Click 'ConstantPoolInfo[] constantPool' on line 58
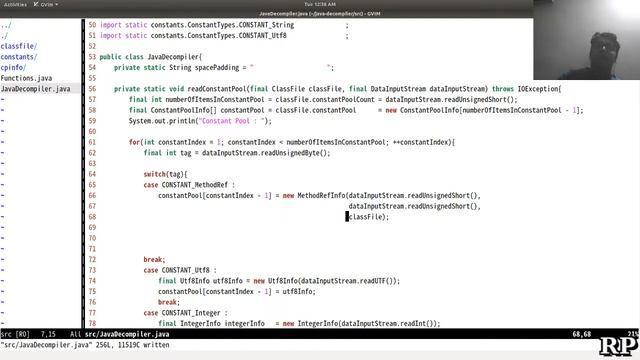The width and height of the screenshot is (640, 360). 207,110
